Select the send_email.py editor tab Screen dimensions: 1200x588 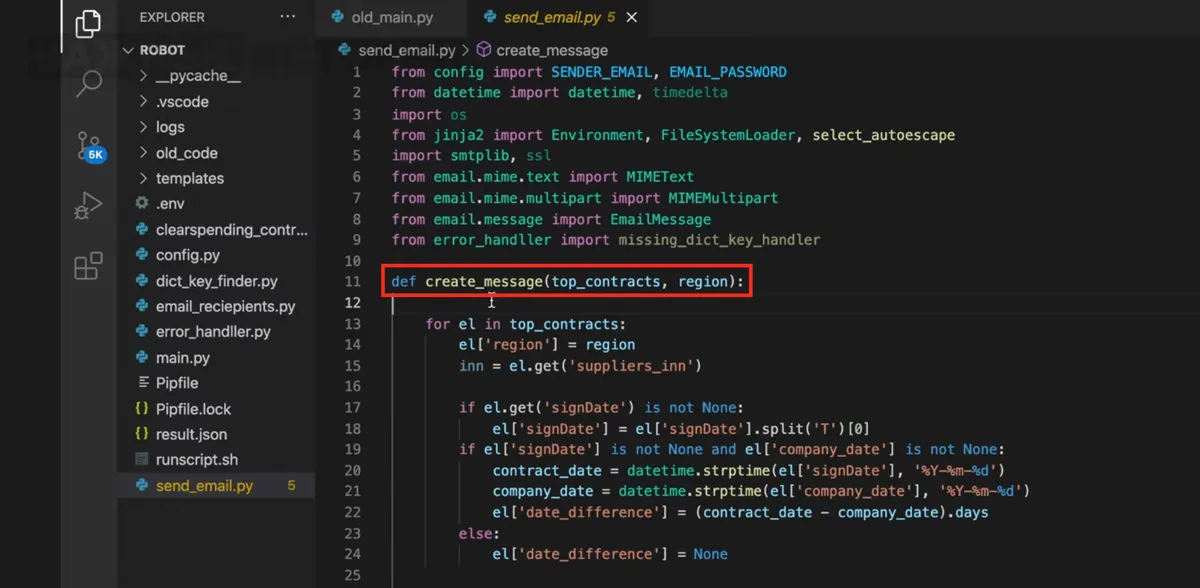coord(550,18)
